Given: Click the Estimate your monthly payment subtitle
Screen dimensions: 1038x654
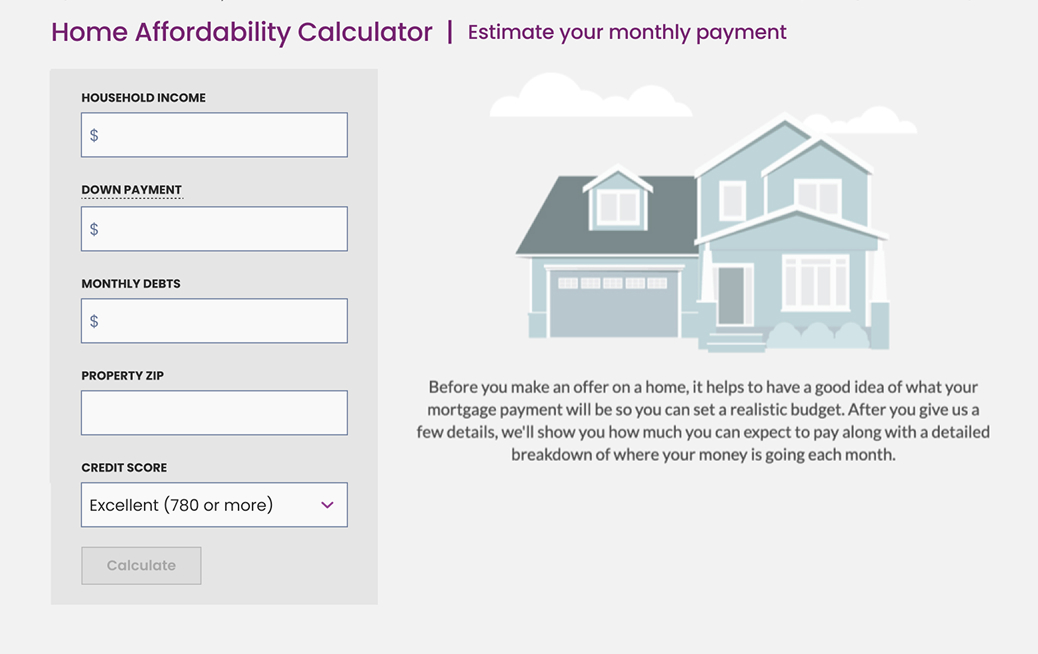Looking at the screenshot, I should coord(627,32).
